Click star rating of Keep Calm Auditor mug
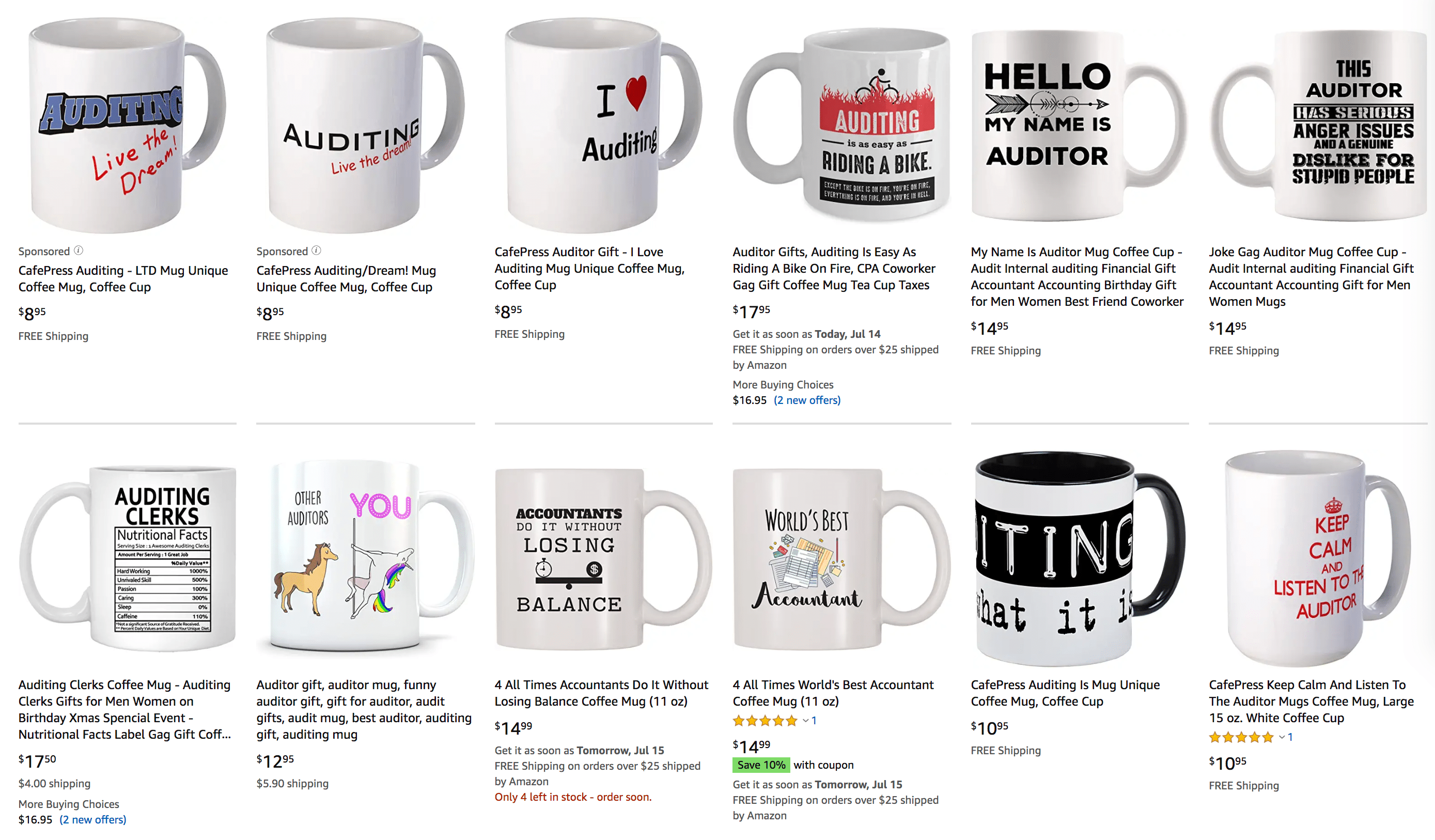This screenshot has width=1435, height=840. [x=1241, y=738]
